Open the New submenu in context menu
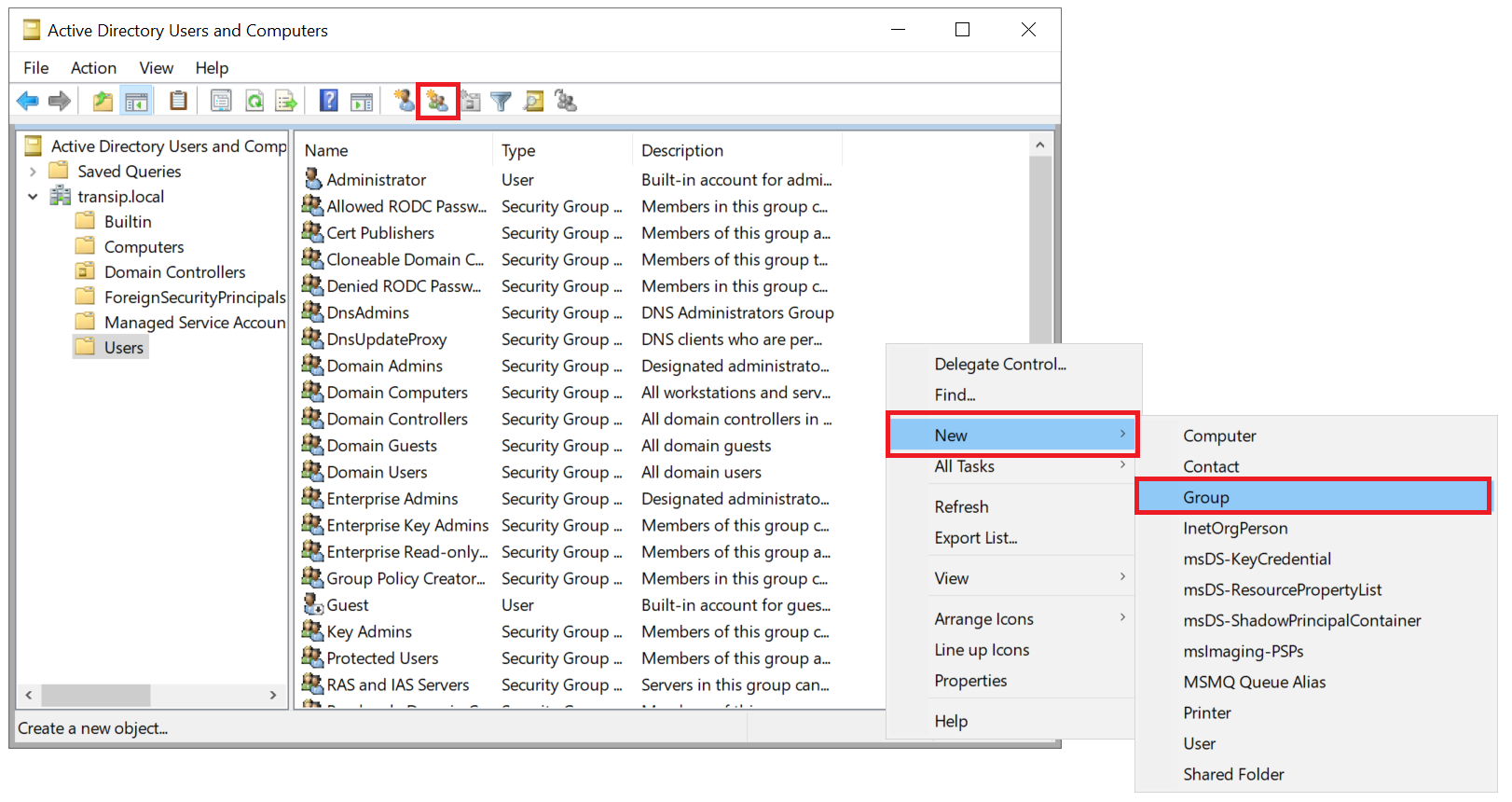Image resolution: width=1512 pixels, height=802 pixels. (x=1012, y=436)
